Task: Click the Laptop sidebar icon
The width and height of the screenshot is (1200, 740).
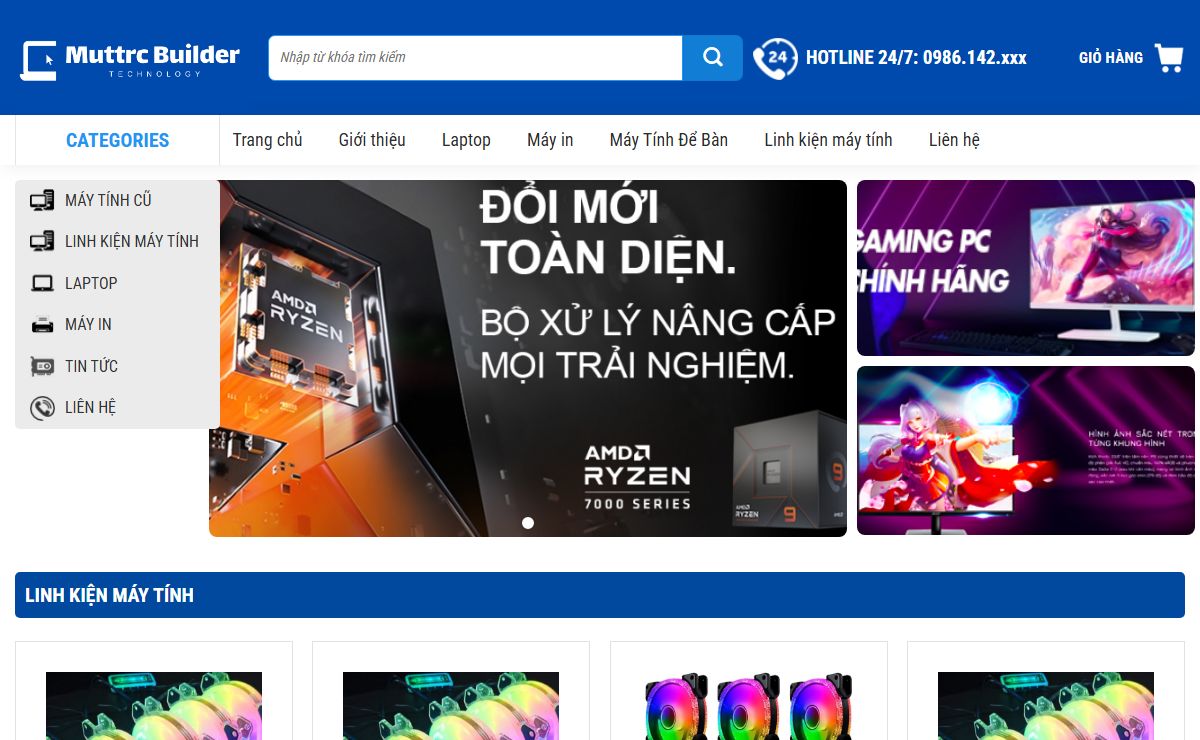Action: coord(42,283)
